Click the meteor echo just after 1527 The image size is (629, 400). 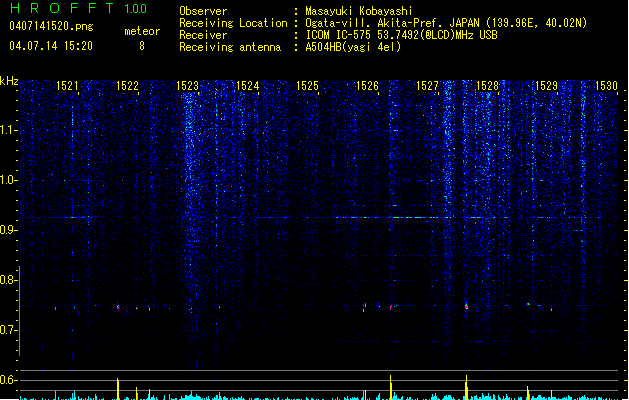tap(466, 307)
